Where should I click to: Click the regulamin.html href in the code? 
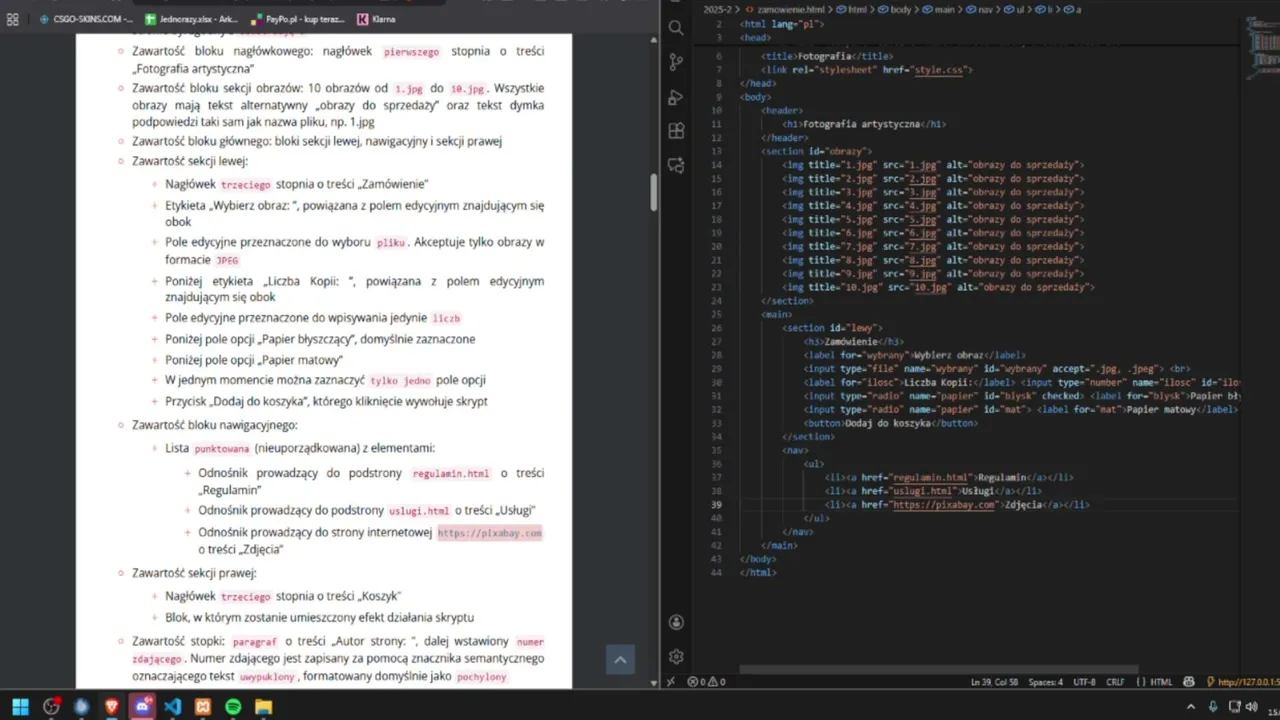coord(930,478)
